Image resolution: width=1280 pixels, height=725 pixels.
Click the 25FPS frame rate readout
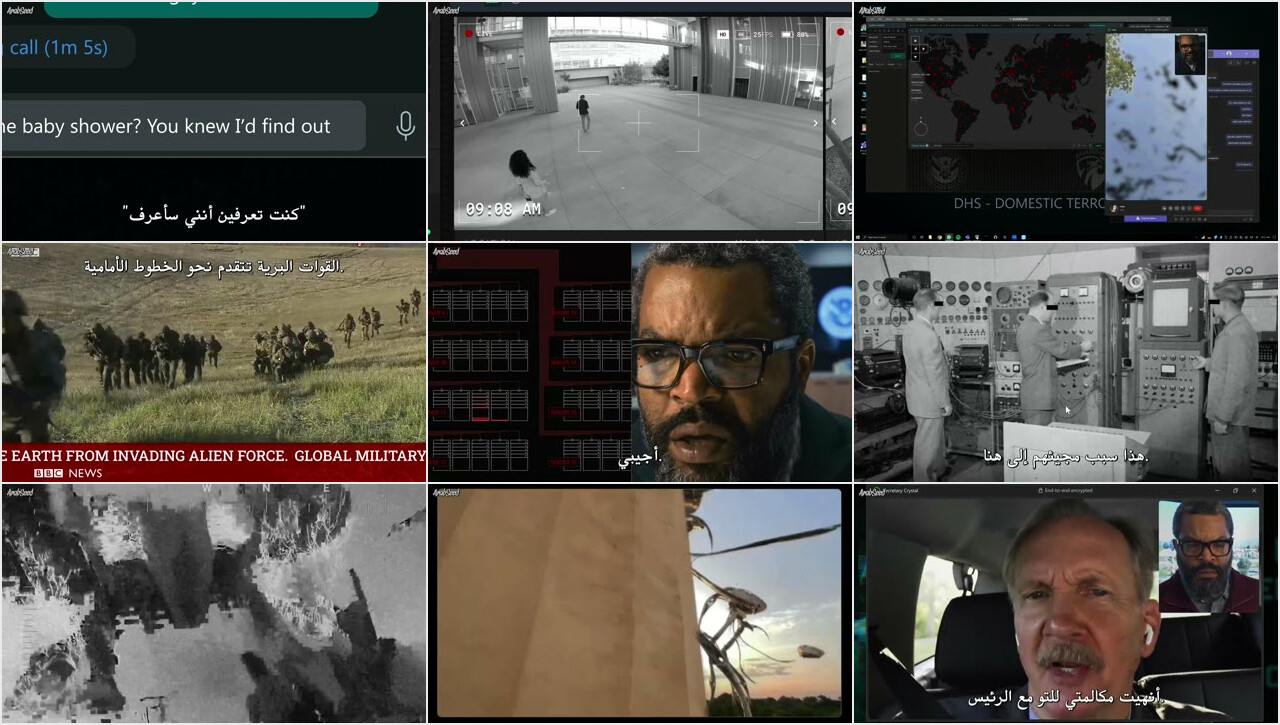click(x=763, y=34)
